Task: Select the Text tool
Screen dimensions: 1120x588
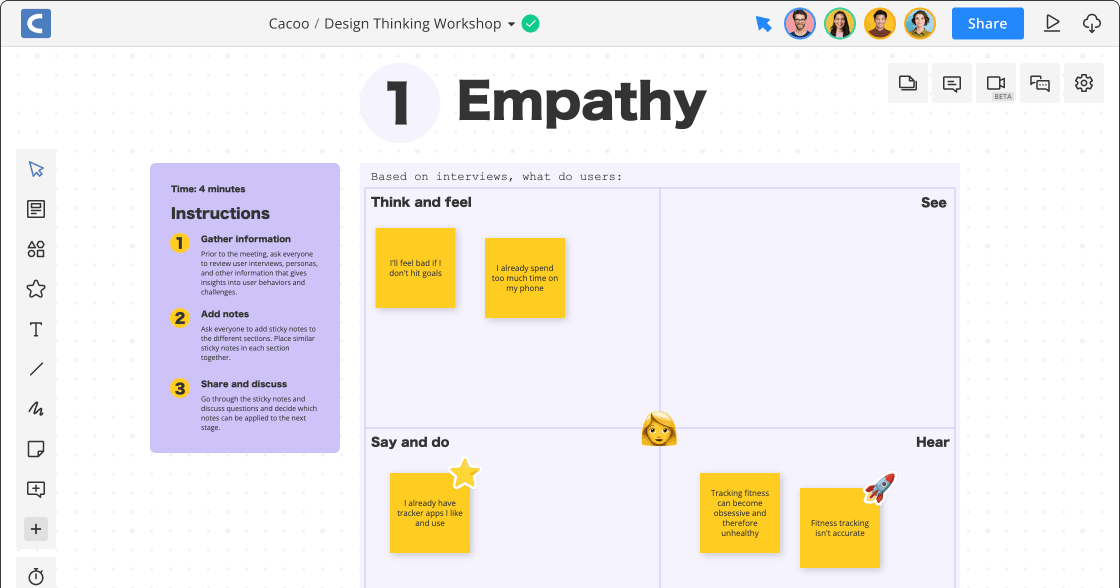Action: pos(36,328)
